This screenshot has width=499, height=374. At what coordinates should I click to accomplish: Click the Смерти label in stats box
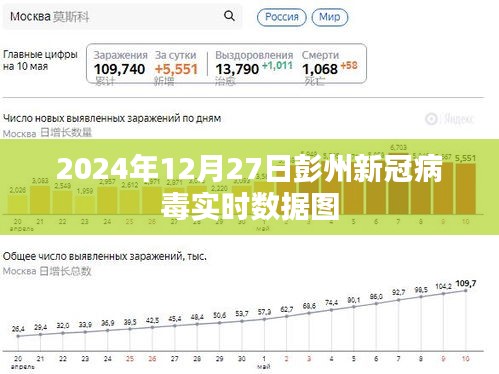tap(320, 55)
